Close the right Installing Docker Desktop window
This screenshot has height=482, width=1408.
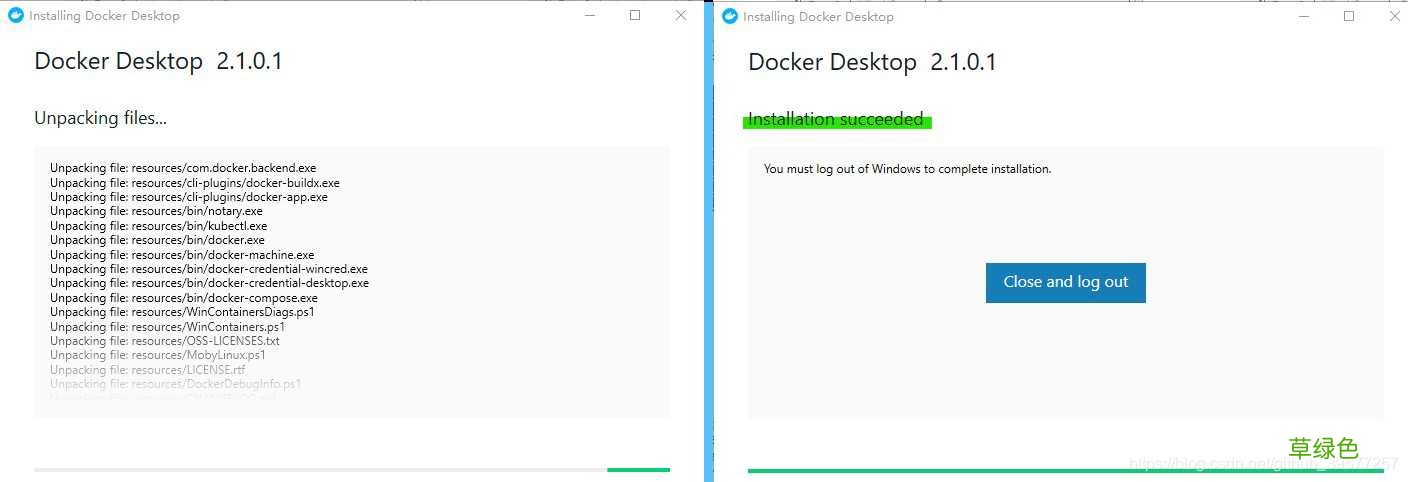coord(1395,16)
